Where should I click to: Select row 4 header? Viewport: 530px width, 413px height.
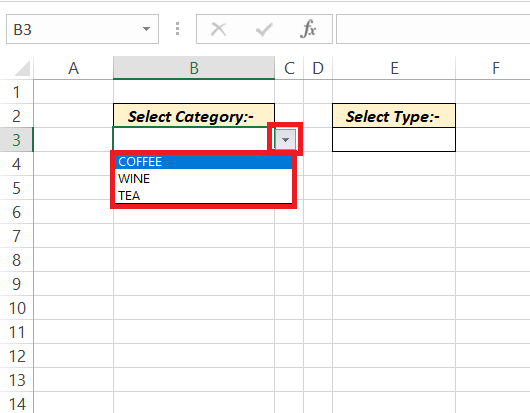tap(17, 164)
